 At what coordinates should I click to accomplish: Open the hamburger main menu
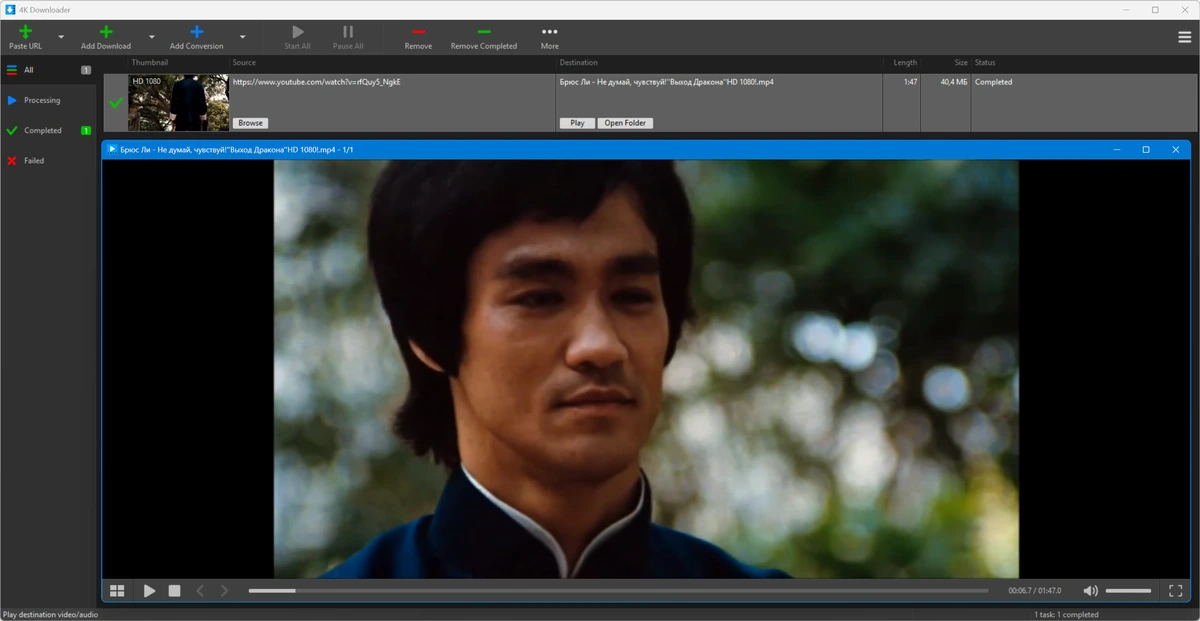coord(1184,37)
